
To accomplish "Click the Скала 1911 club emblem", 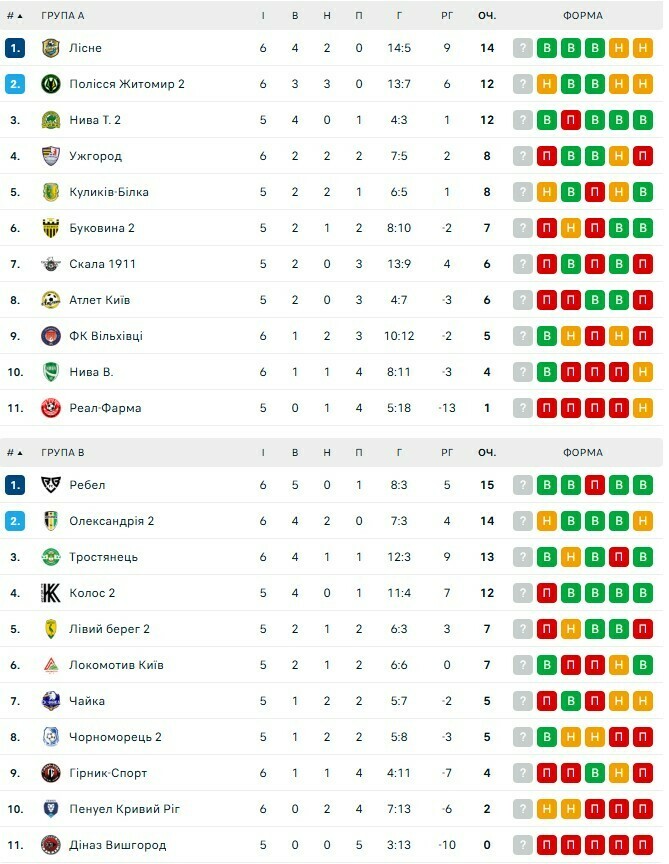I will pos(51,264).
